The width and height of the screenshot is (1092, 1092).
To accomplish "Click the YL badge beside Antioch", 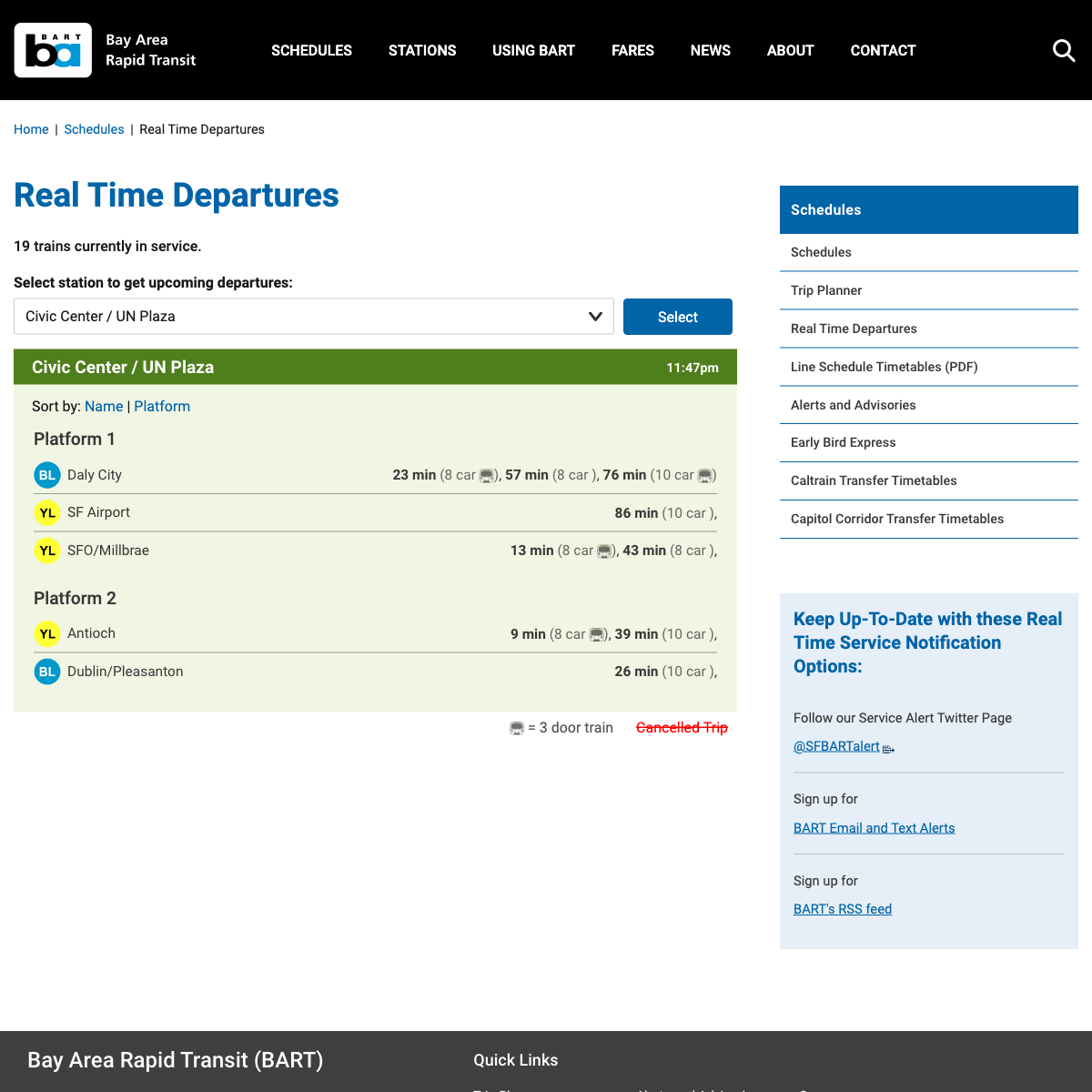I will 47,634.
